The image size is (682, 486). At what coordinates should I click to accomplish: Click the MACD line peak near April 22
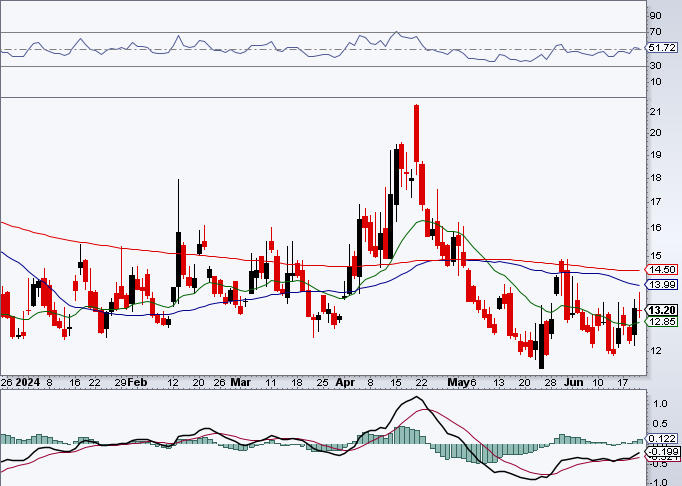click(x=417, y=397)
